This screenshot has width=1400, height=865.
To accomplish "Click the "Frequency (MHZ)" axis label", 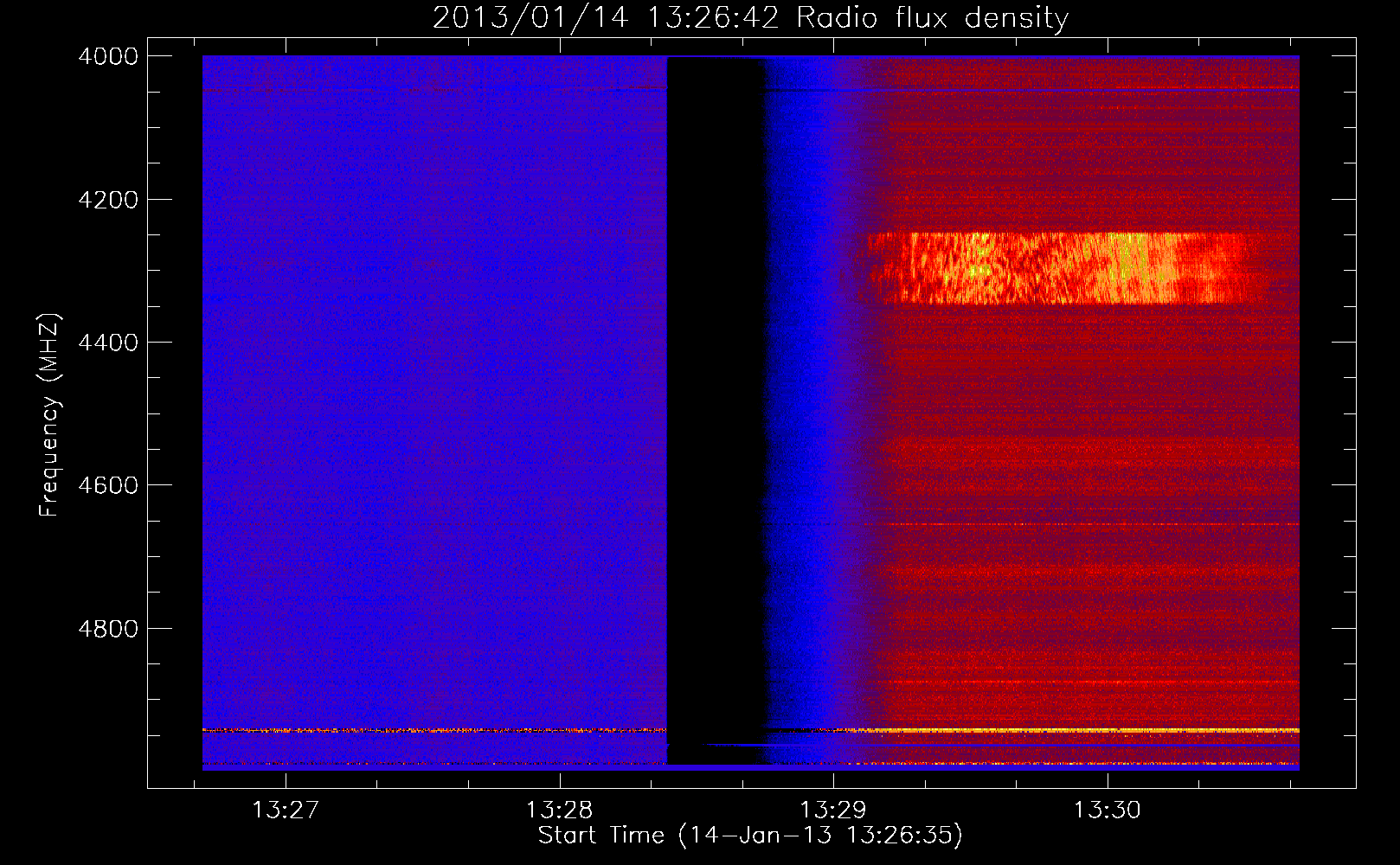I will (50, 415).
